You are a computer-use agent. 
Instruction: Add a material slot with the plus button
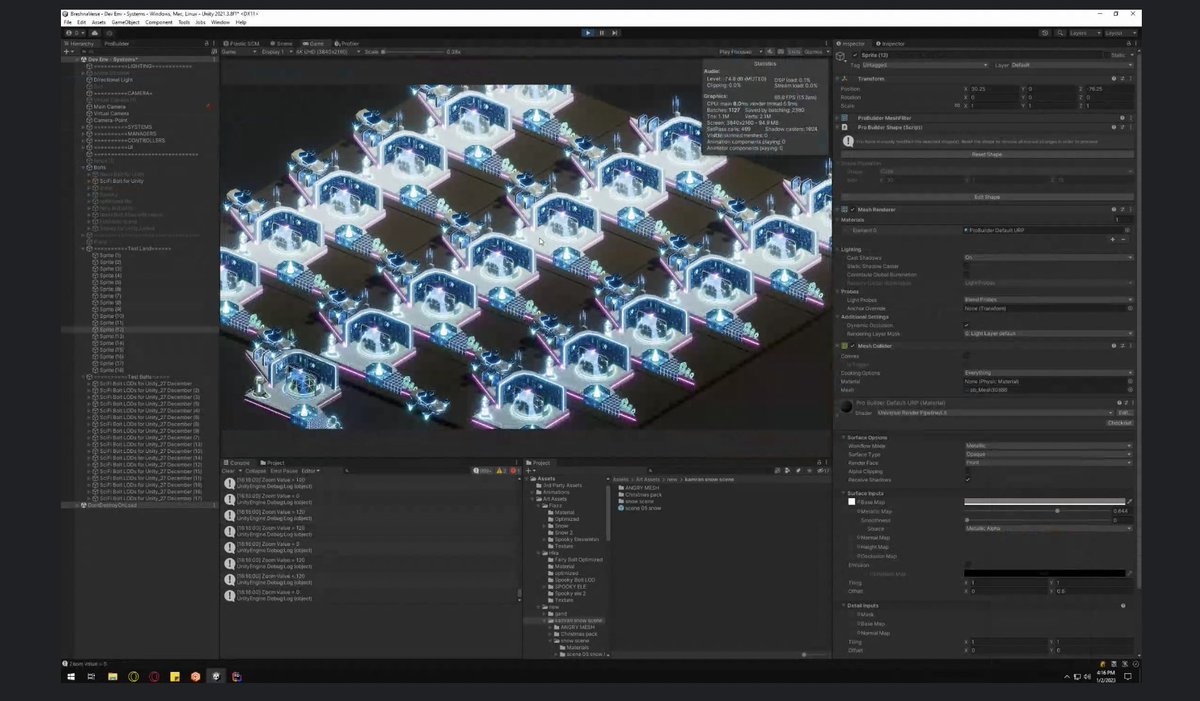[1113, 240]
